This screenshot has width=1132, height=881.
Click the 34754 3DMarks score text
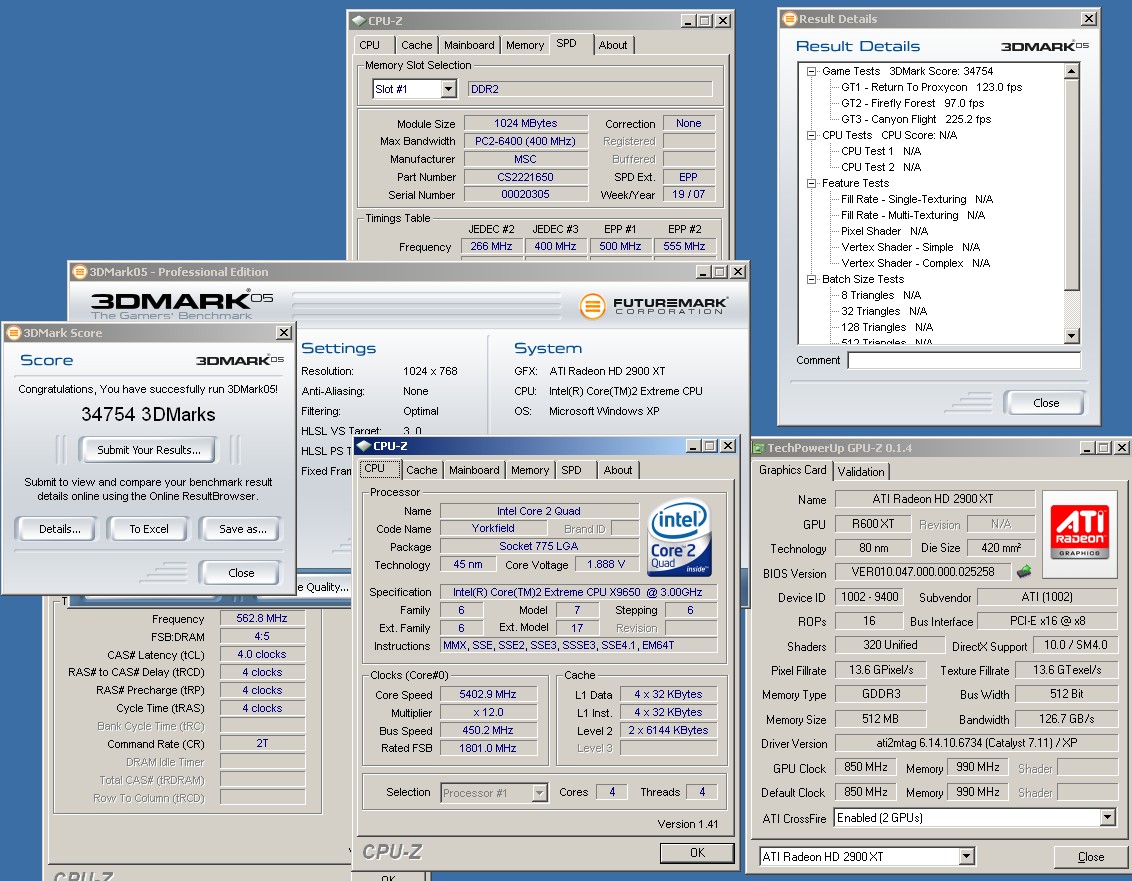(148, 415)
